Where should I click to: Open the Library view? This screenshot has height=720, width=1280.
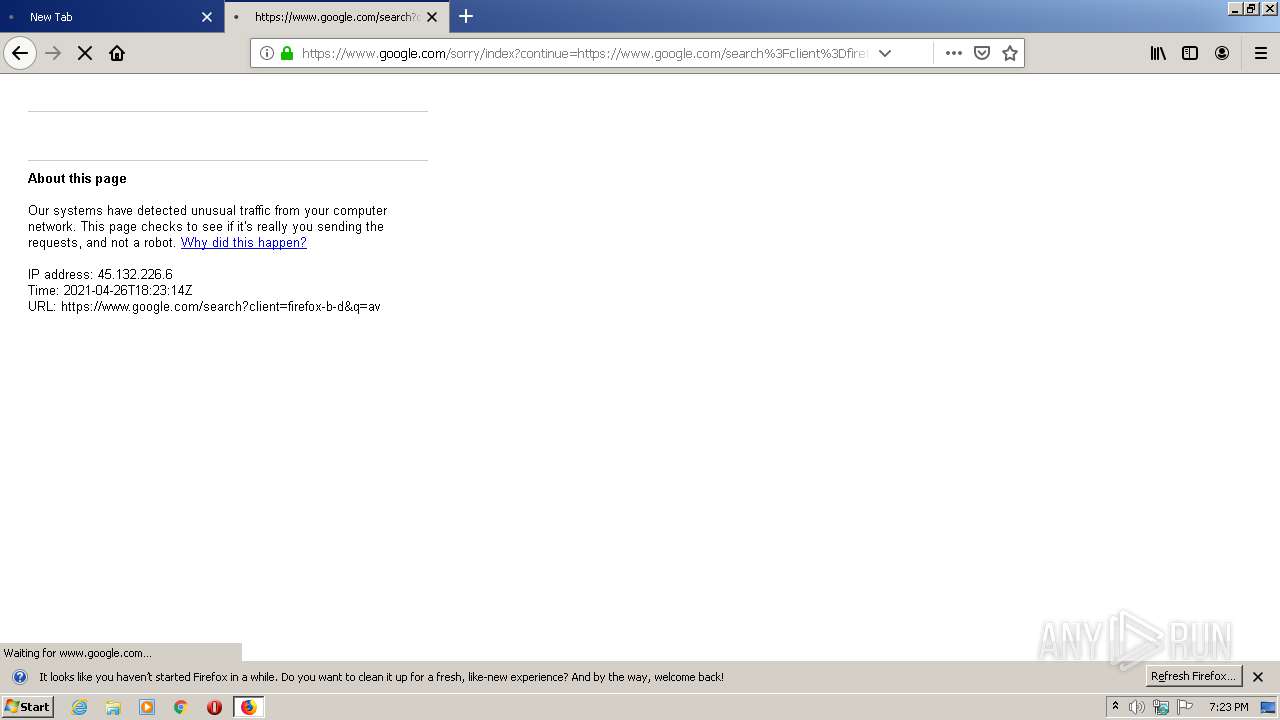coord(1158,53)
